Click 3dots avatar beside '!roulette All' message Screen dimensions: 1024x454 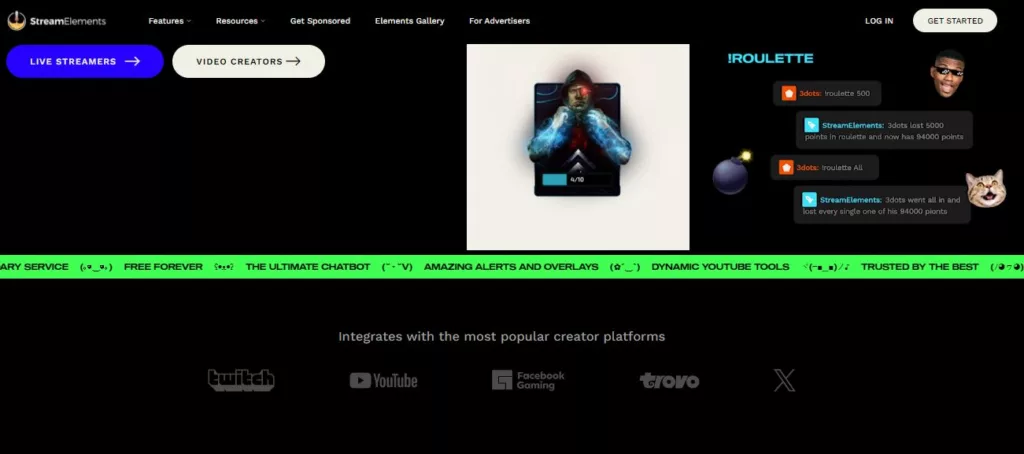(786, 168)
